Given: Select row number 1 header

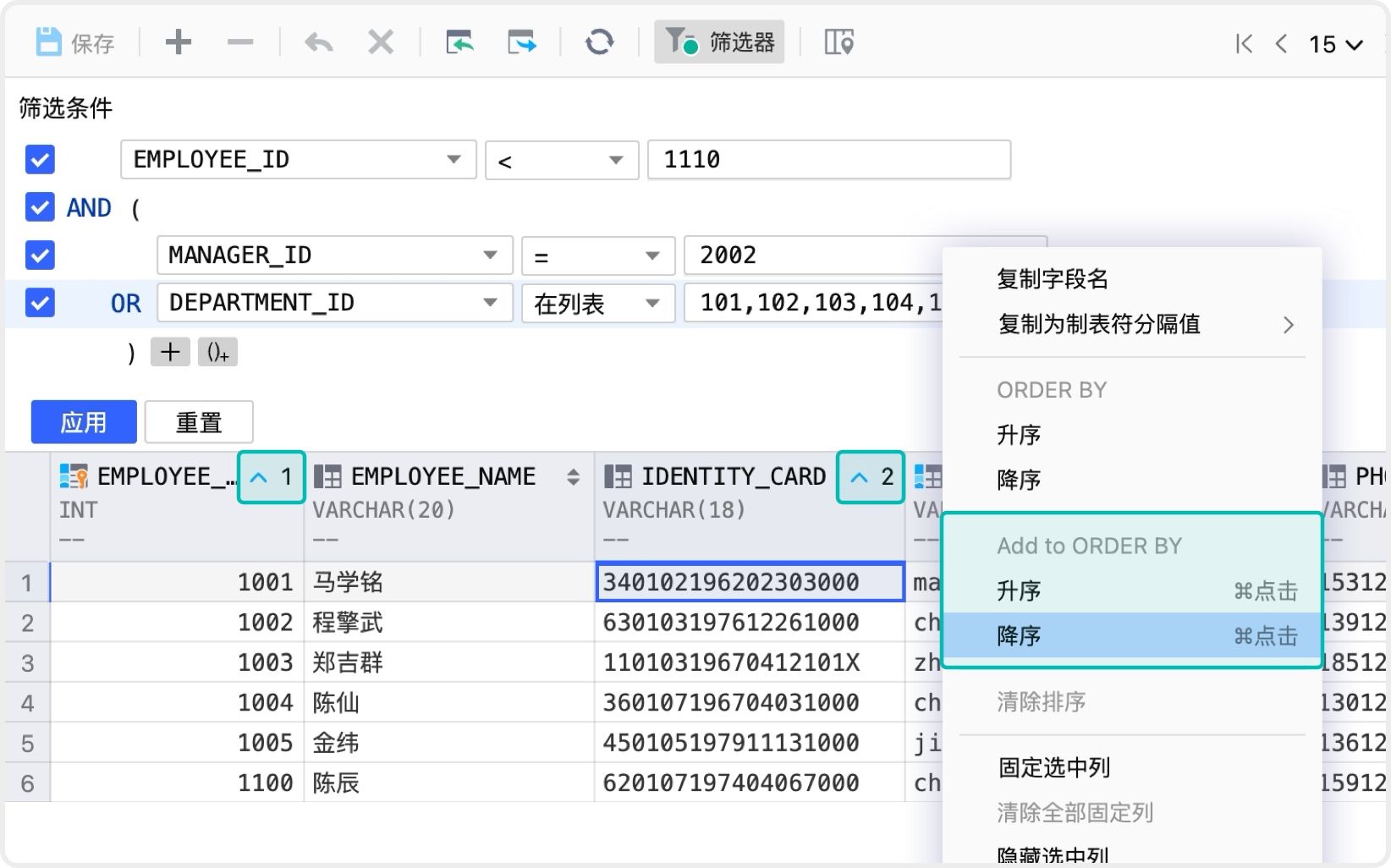Looking at the screenshot, I should [27, 582].
